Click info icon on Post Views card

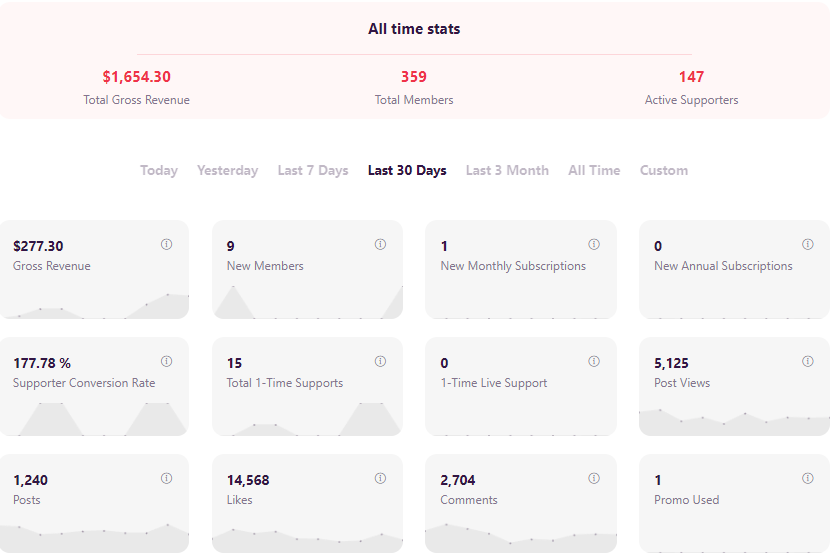point(808,361)
